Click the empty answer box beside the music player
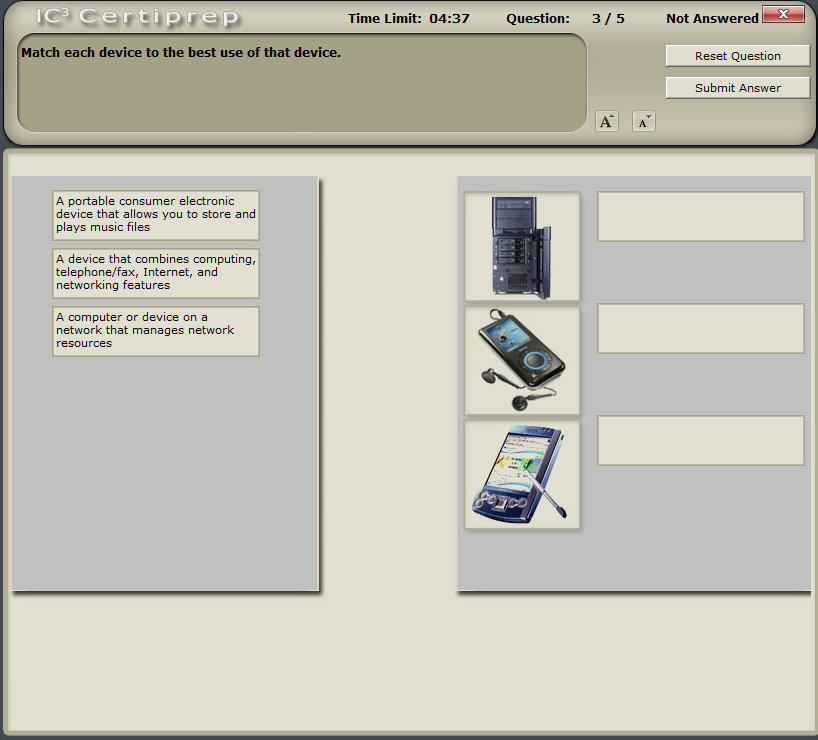The height and width of the screenshot is (740, 818). (700, 329)
